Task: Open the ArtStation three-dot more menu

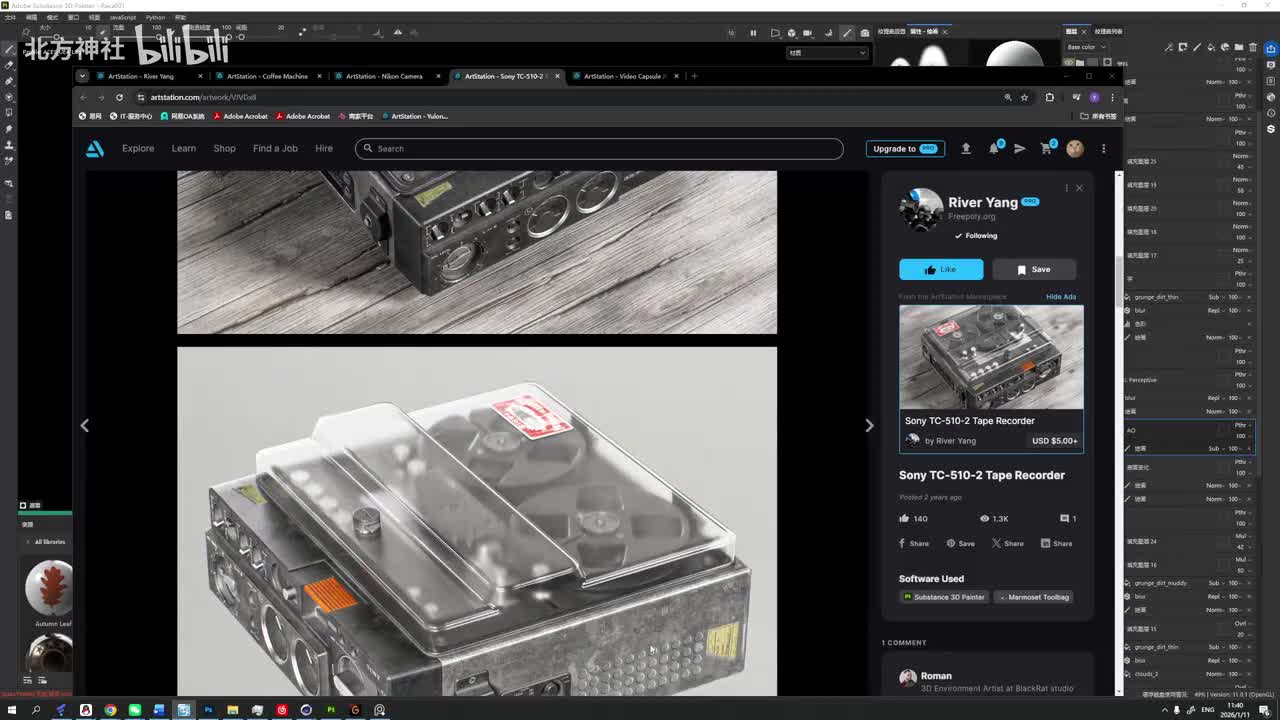Action: tap(1104, 148)
